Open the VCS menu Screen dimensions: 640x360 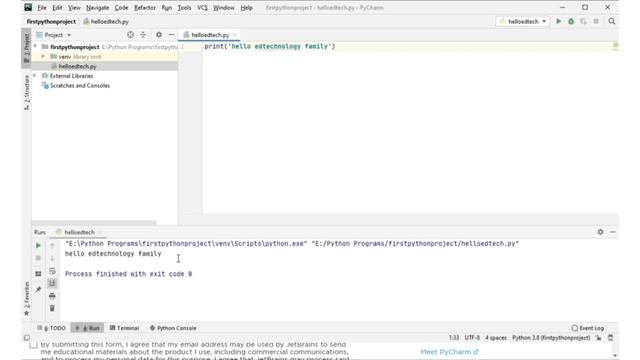202,7
